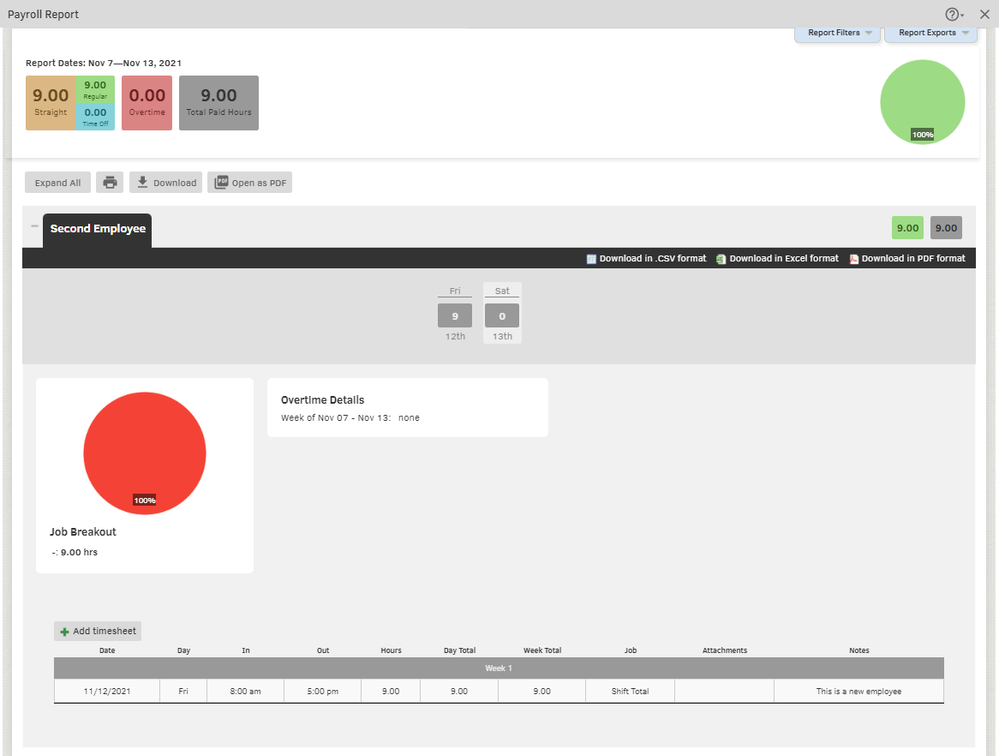Click Open as PDF button
Image resolution: width=999 pixels, height=756 pixels.
(250, 183)
